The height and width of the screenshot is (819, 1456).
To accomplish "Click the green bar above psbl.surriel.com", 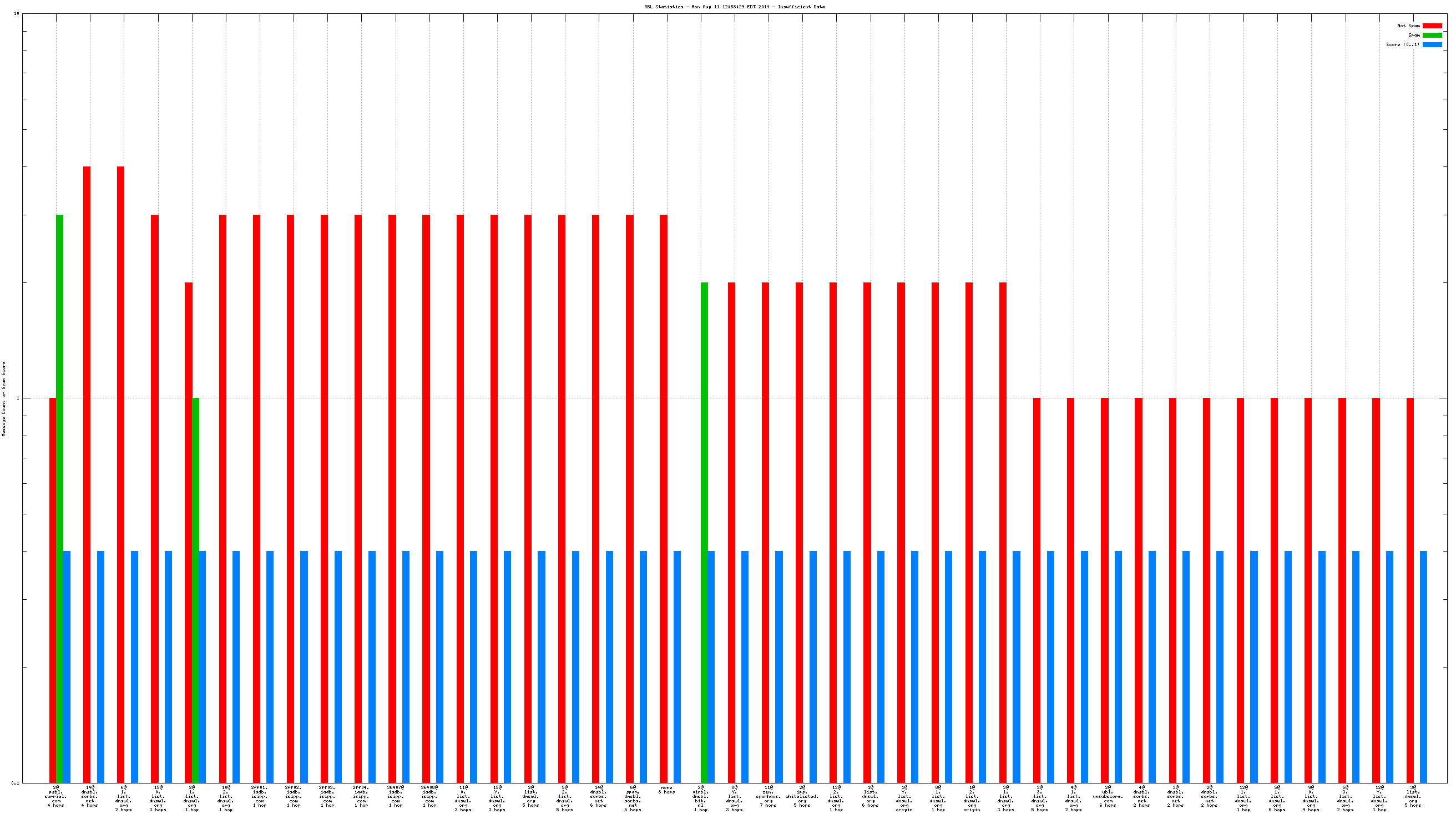I will [60, 497].
